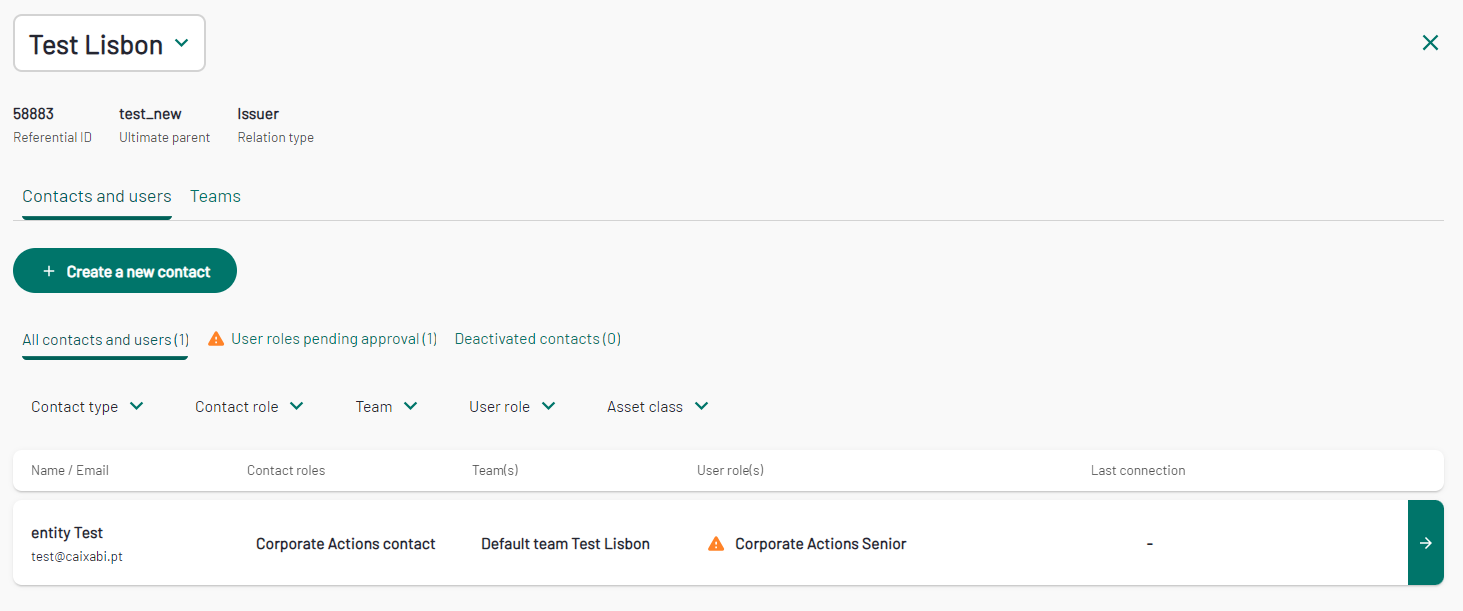This screenshot has width=1463, height=611.
Task: Show All contacts and users list
Action: coord(105,340)
